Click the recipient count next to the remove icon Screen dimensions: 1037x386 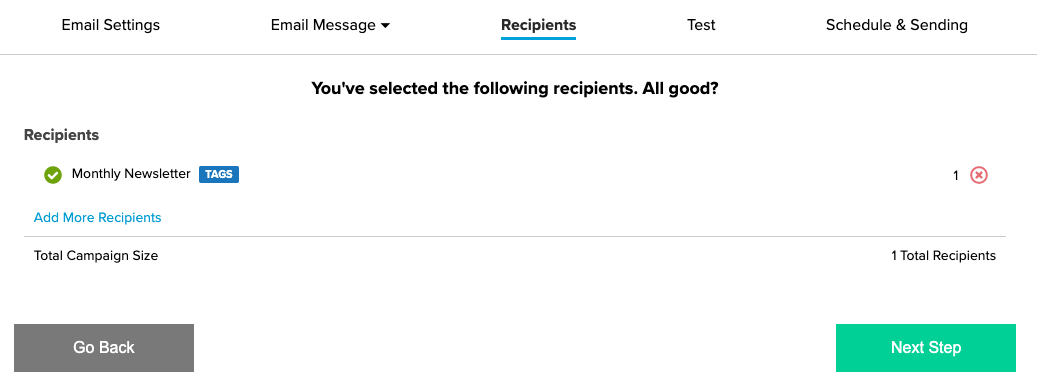[x=956, y=176]
